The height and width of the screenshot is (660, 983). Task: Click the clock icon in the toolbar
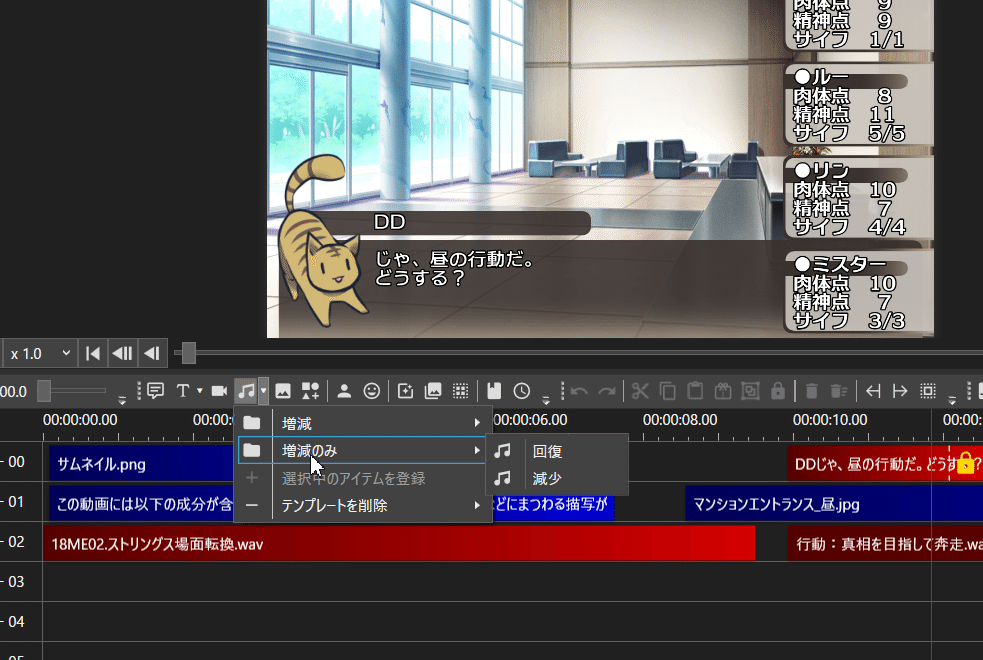click(522, 391)
